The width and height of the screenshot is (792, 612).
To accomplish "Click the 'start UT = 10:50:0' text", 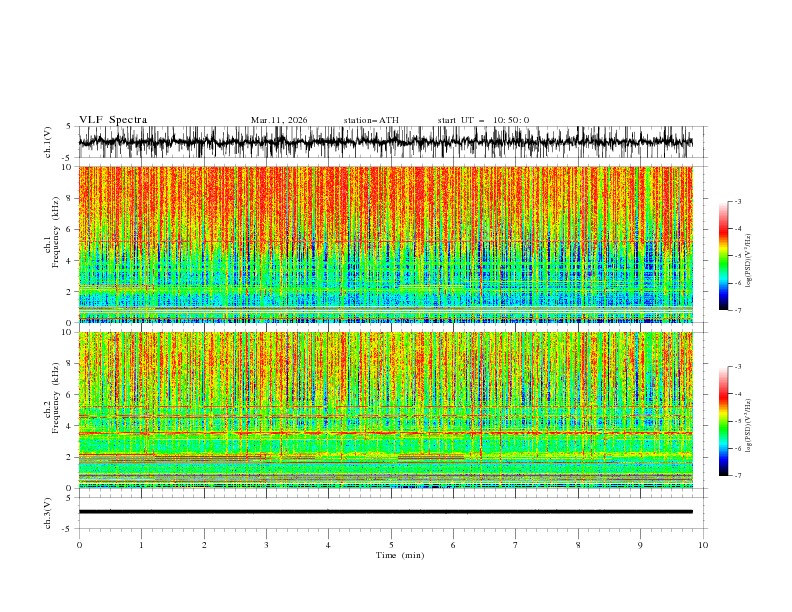I will 483,120.
